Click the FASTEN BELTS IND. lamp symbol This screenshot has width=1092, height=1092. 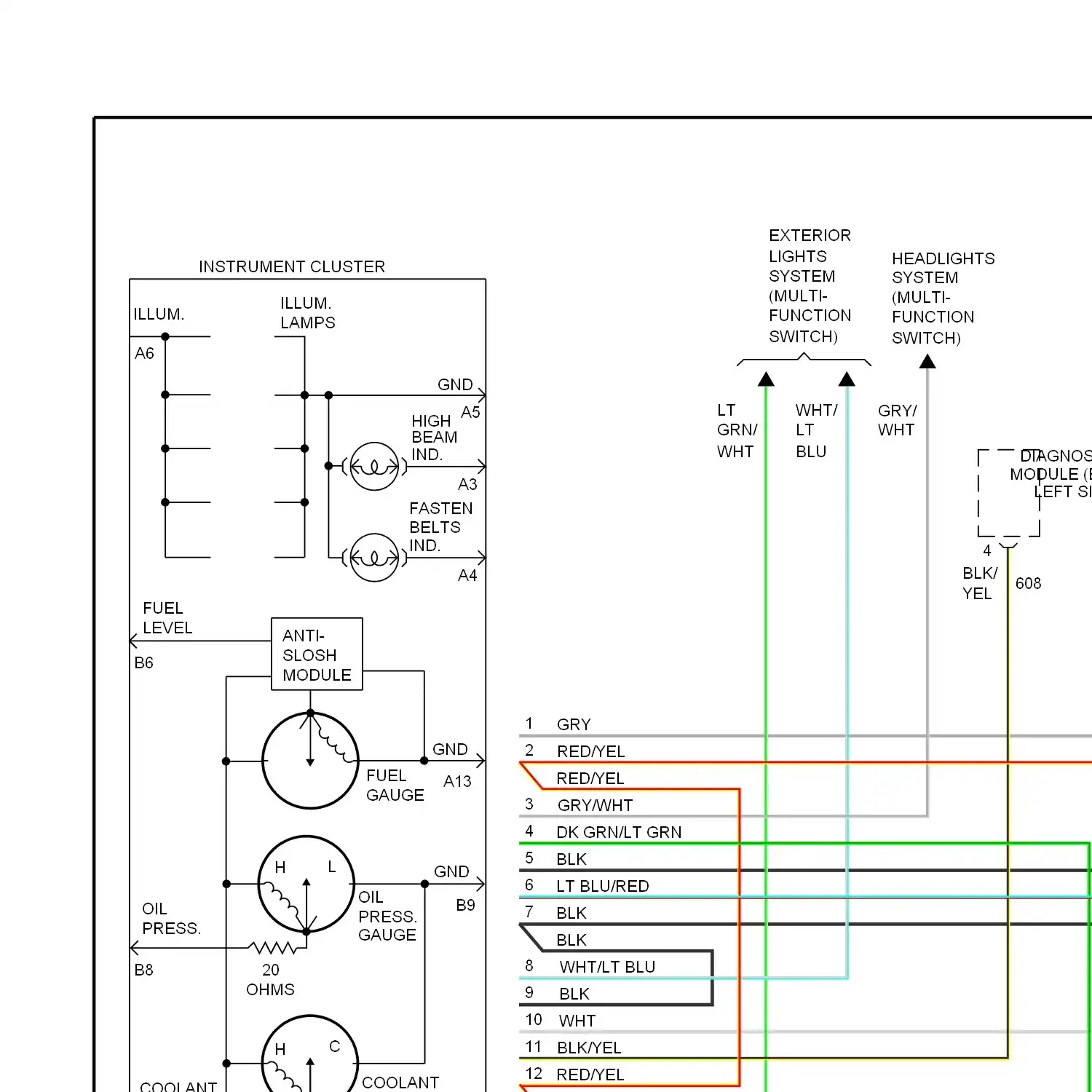(x=374, y=558)
